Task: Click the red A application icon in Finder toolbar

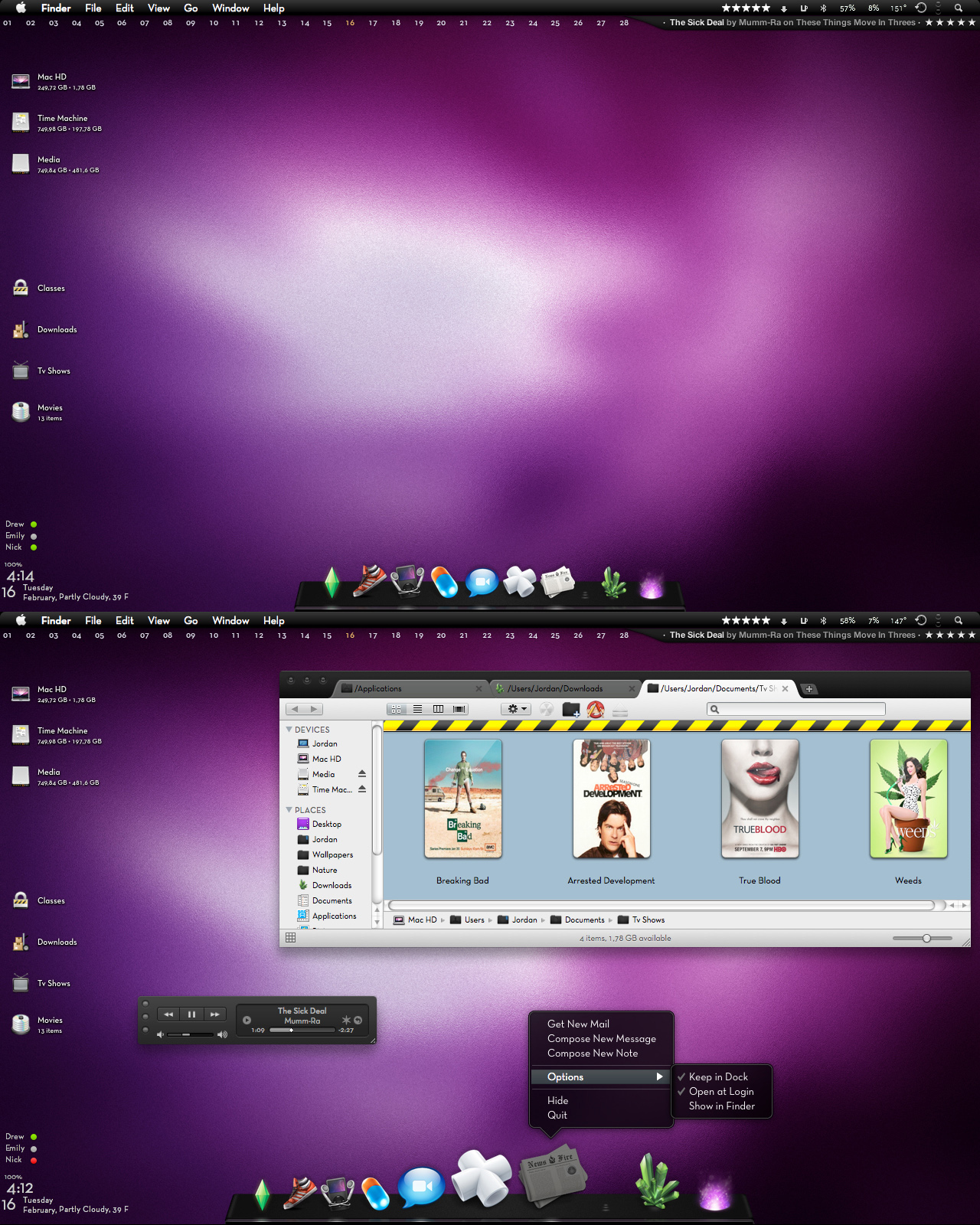Action: click(596, 710)
